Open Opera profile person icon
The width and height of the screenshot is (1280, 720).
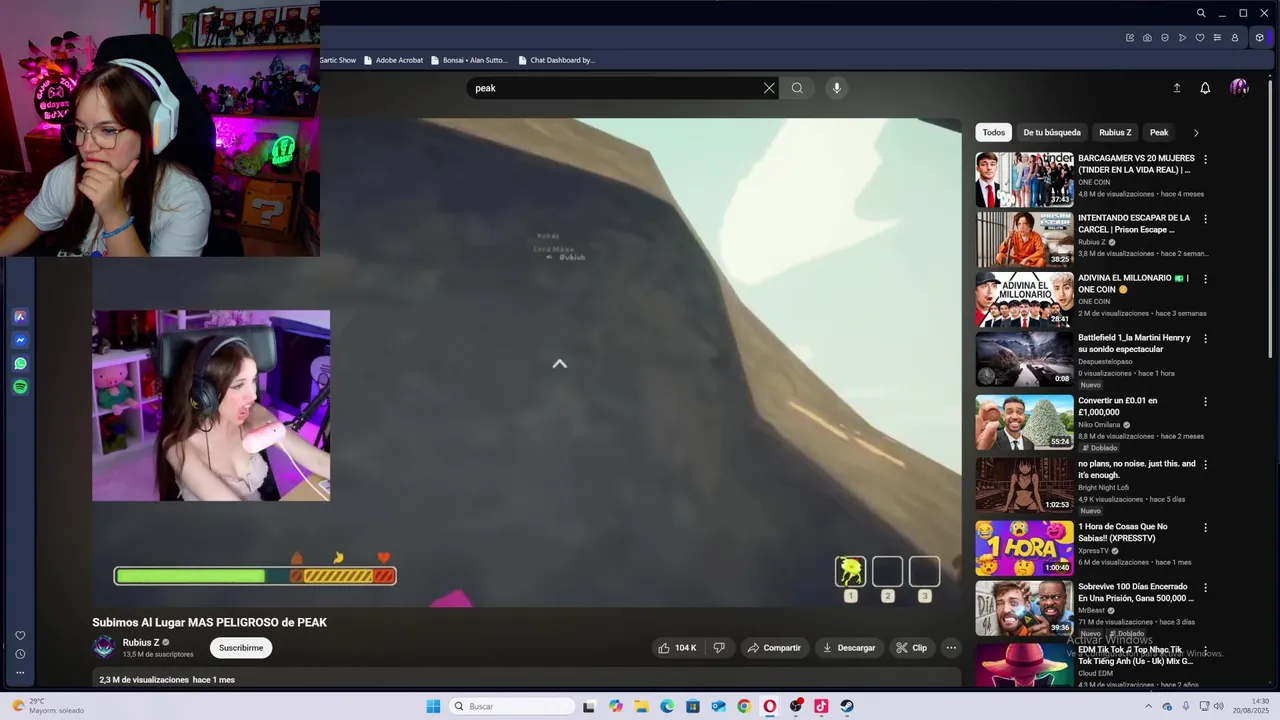click(x=1235, y=38)
